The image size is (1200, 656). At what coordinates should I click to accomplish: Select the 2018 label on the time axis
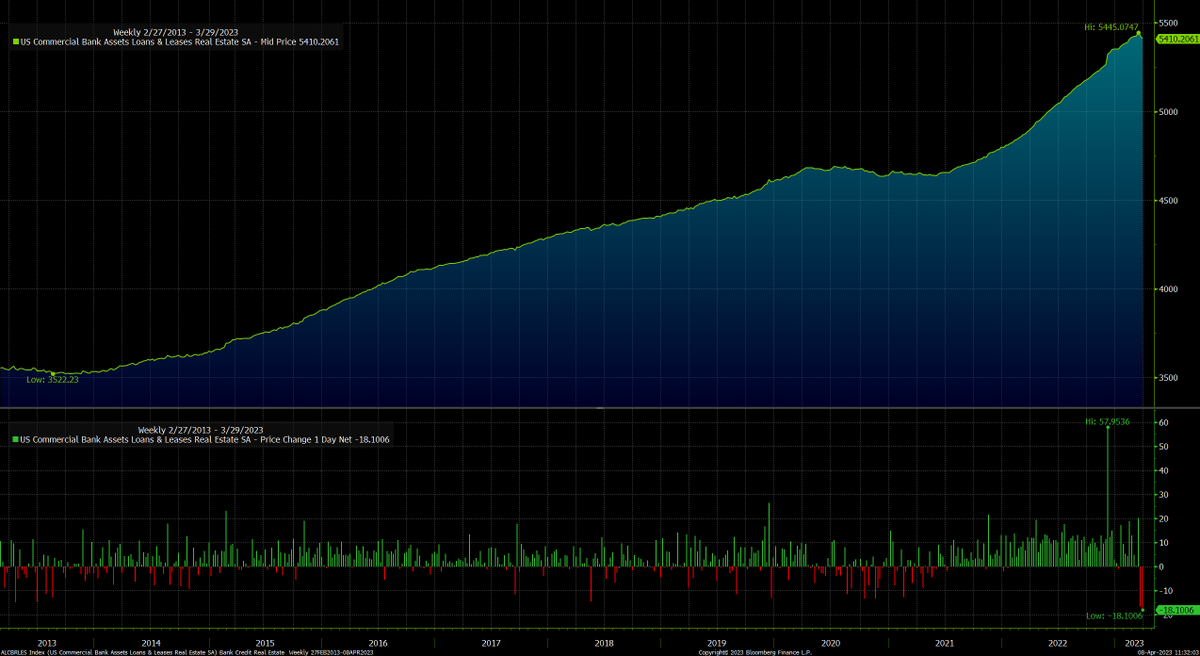603,643
